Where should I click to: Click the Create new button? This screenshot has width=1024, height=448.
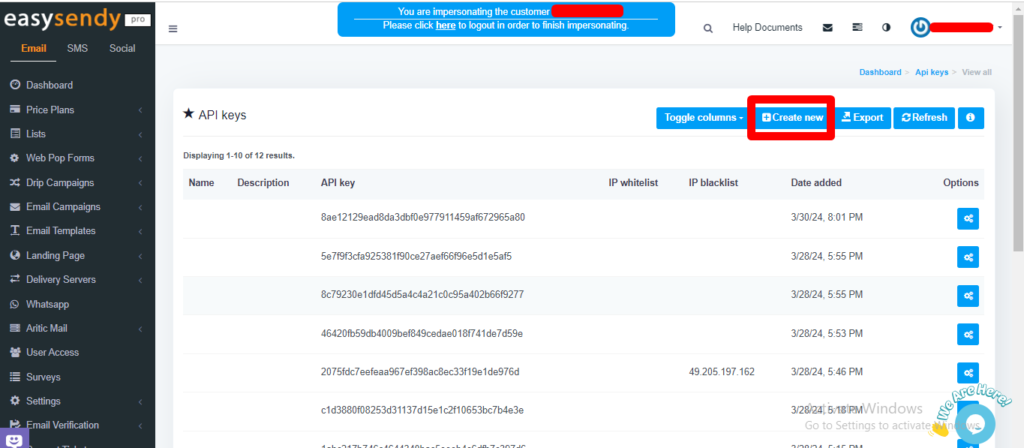pos(792,118)
